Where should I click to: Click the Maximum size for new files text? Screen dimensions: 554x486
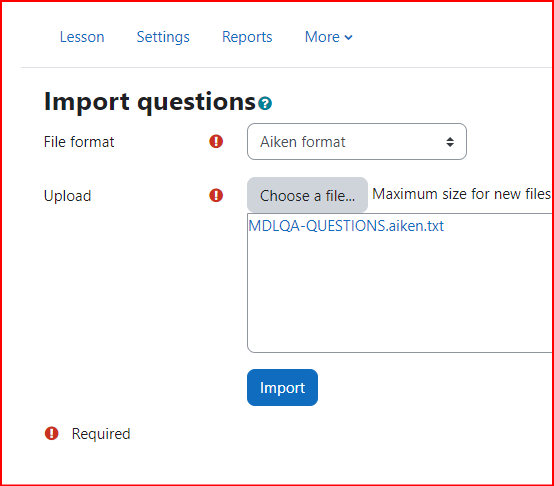point(462,194)
